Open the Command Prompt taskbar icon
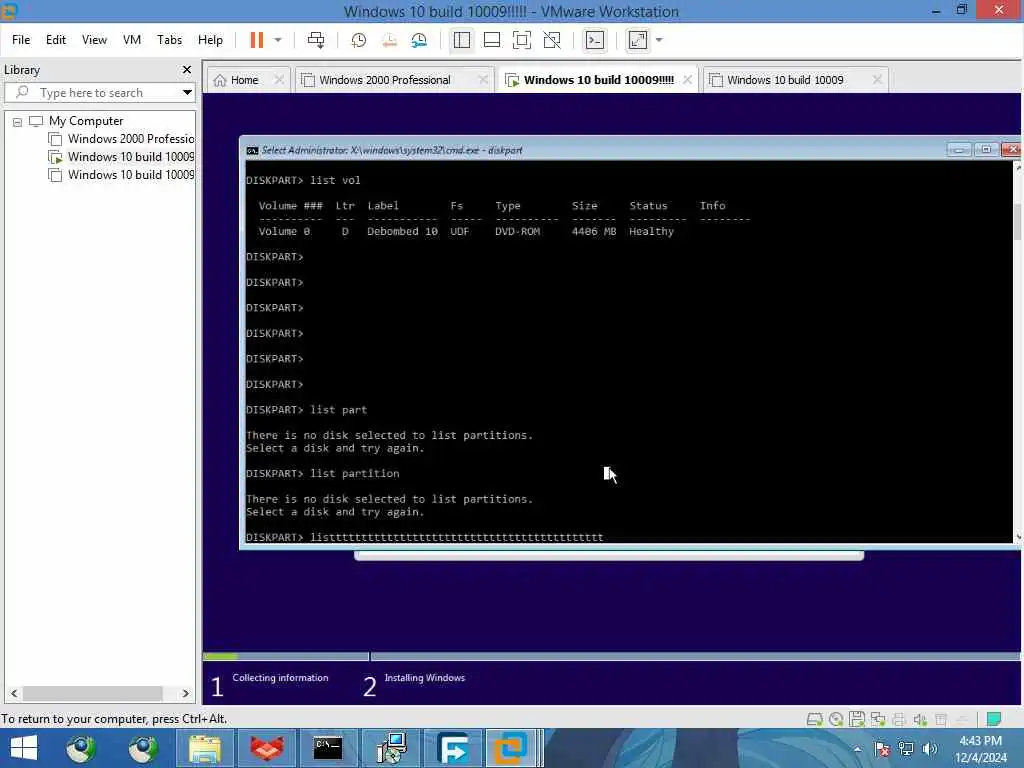Viewport: 1024px width, 768px height. point(328,748)
